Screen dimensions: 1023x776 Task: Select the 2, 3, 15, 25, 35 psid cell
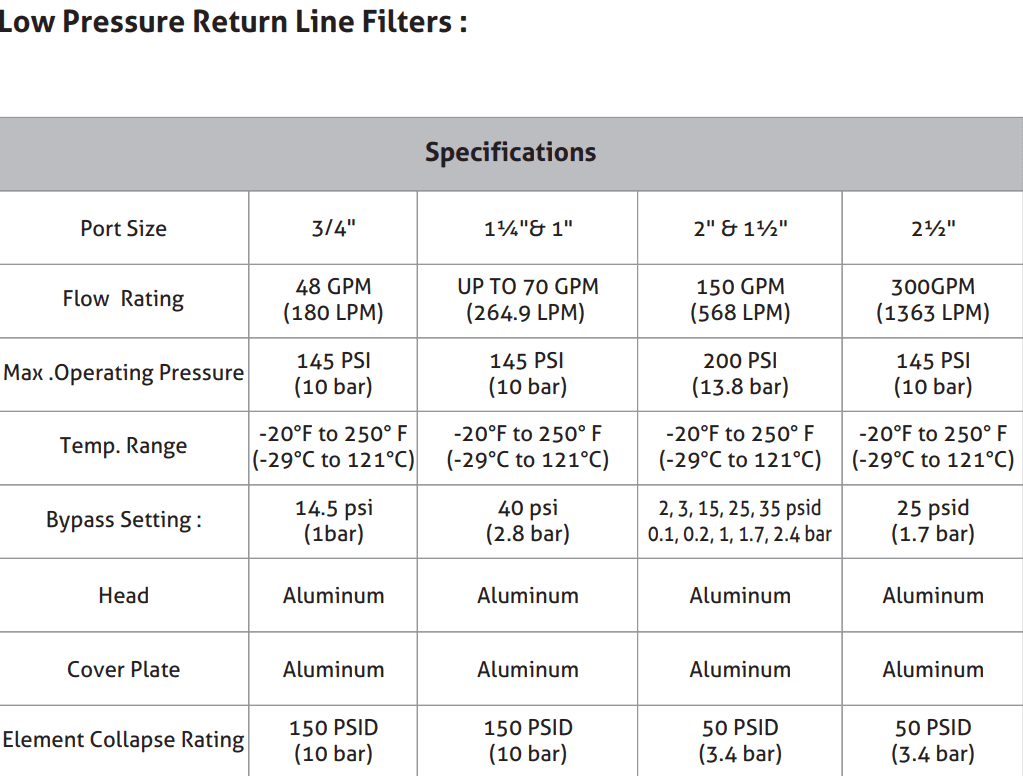coord(740,521)
